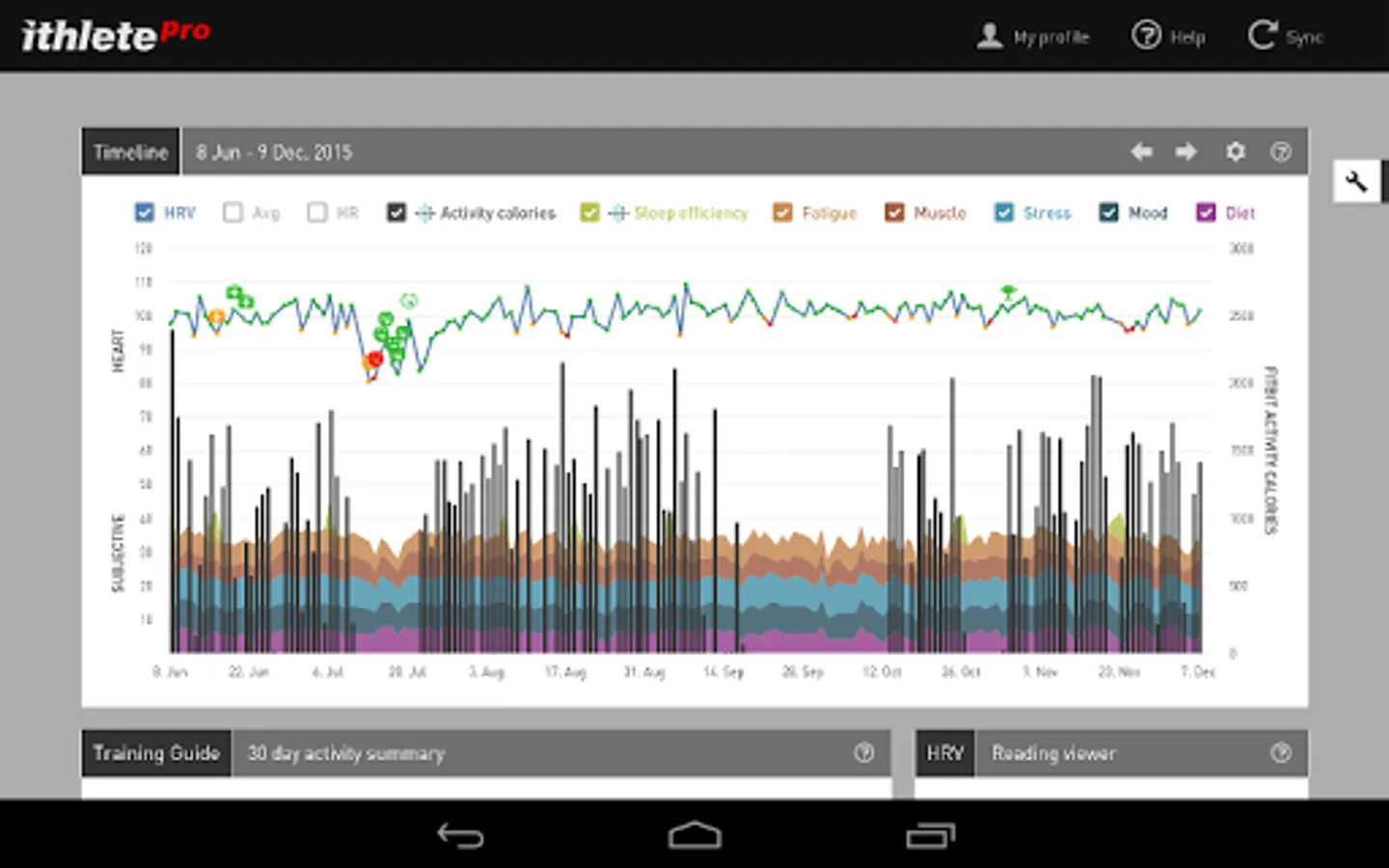The width and height of the screenshot is (1389, 868).
Task: Open the wrench tools side tab
Action: pos(1357,180)
